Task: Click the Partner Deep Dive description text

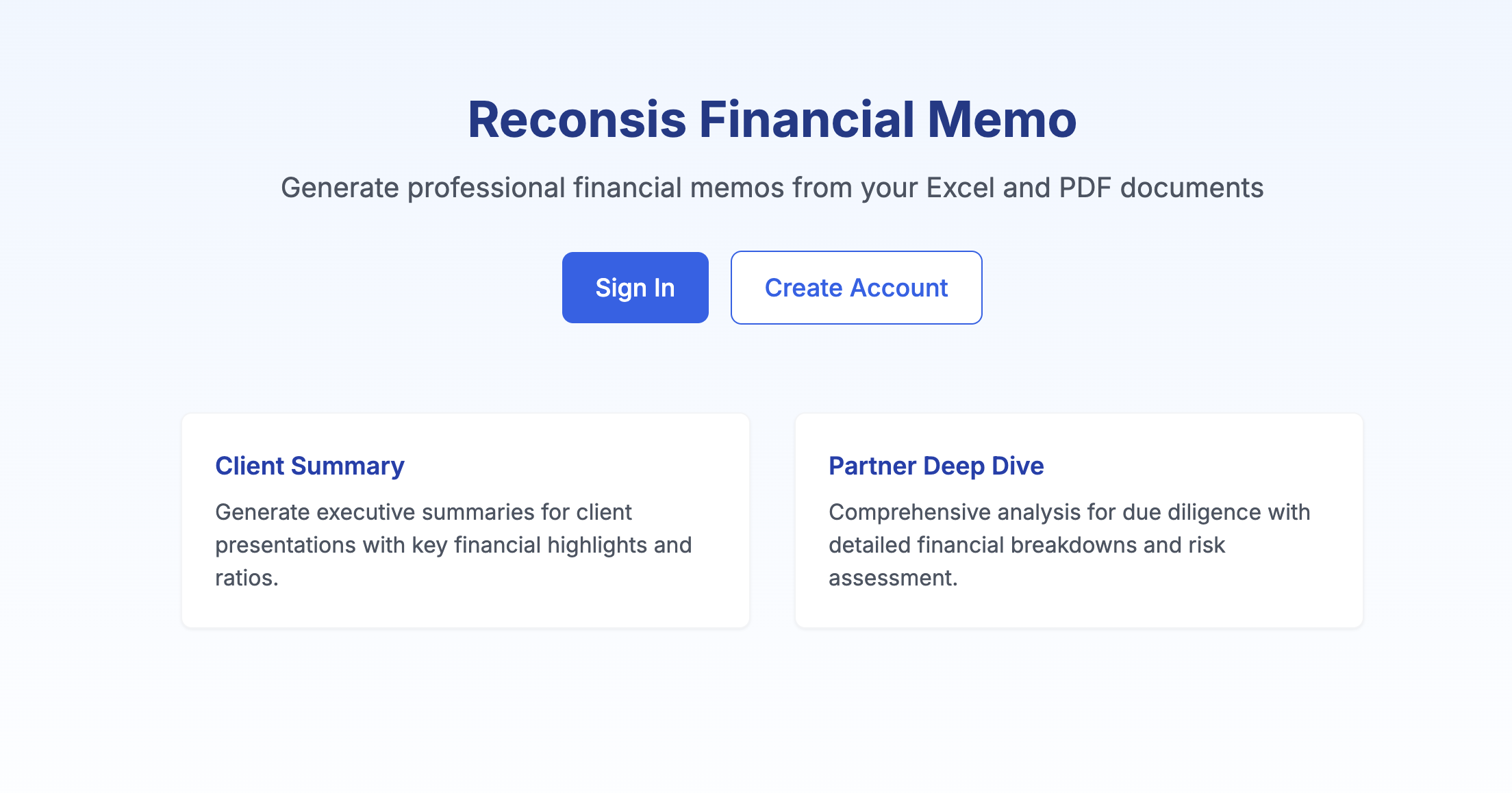Action: tap(1070, 544)
